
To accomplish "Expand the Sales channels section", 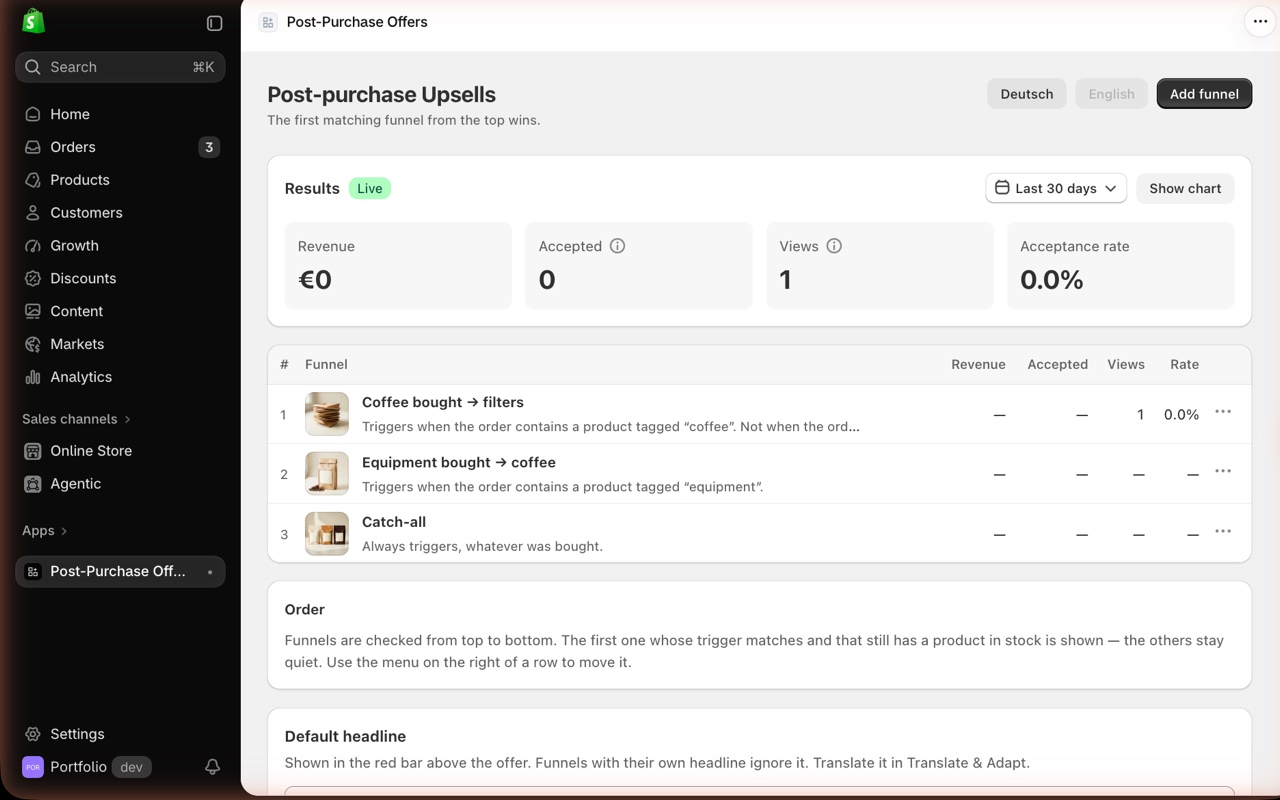I will [77, 419].
